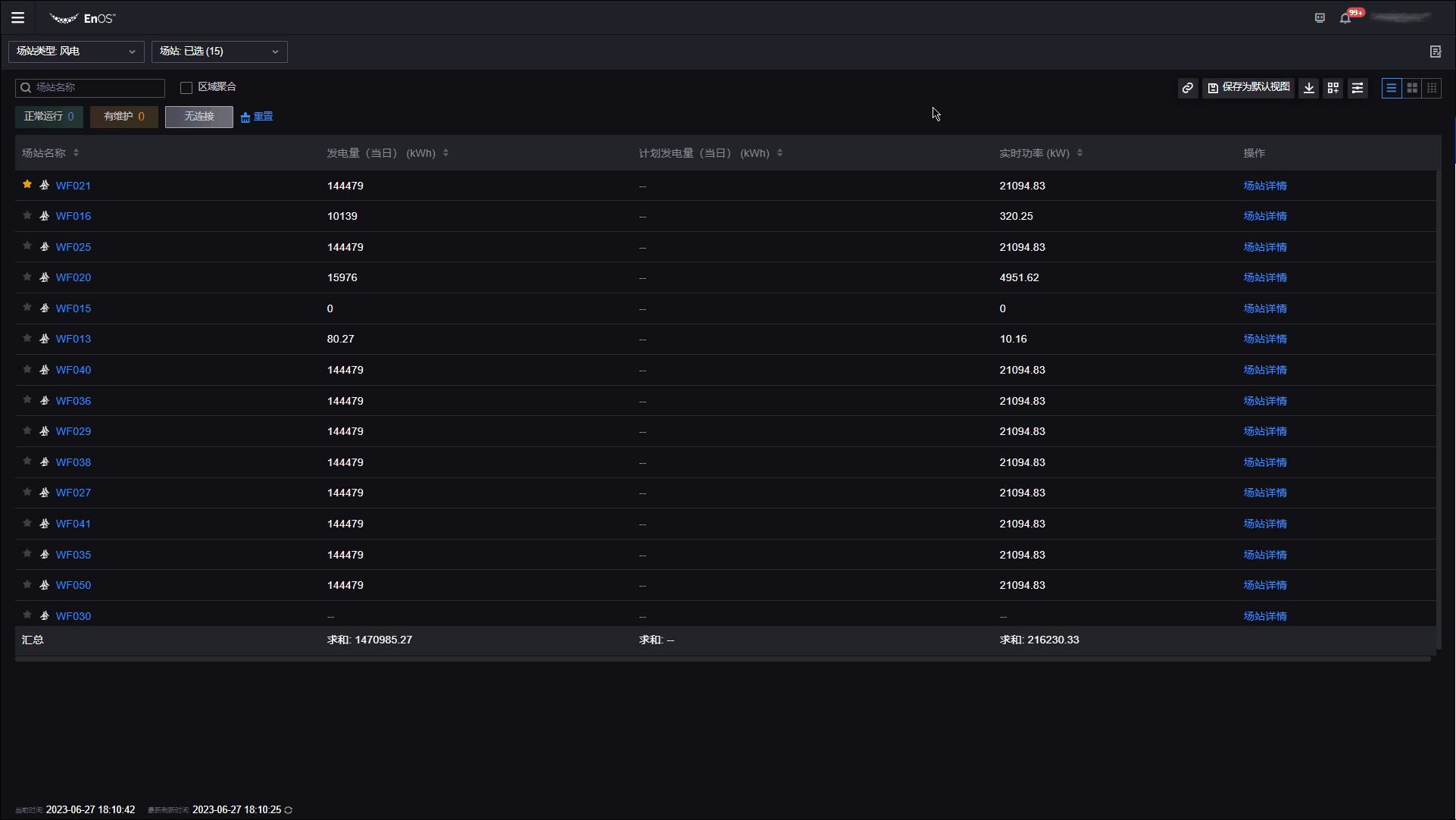Click the copy link icon
This screenshot has height=820, width=1456.
[1188, 88]
